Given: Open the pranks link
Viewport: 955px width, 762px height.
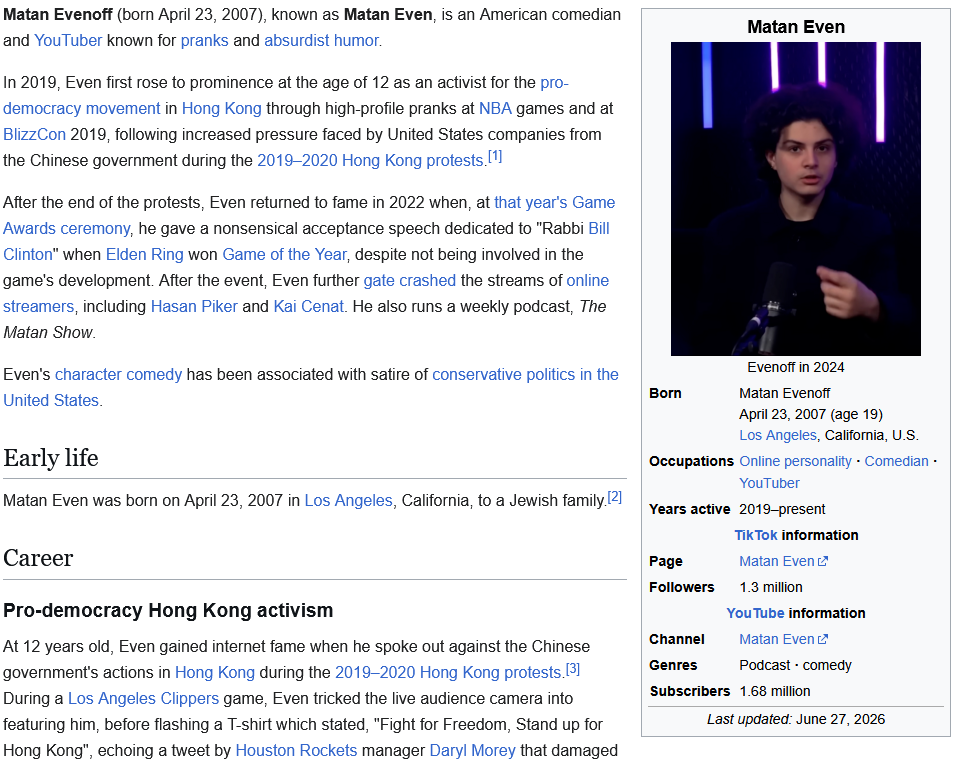Looking at the screenshot, I should [x=204, y=40].
